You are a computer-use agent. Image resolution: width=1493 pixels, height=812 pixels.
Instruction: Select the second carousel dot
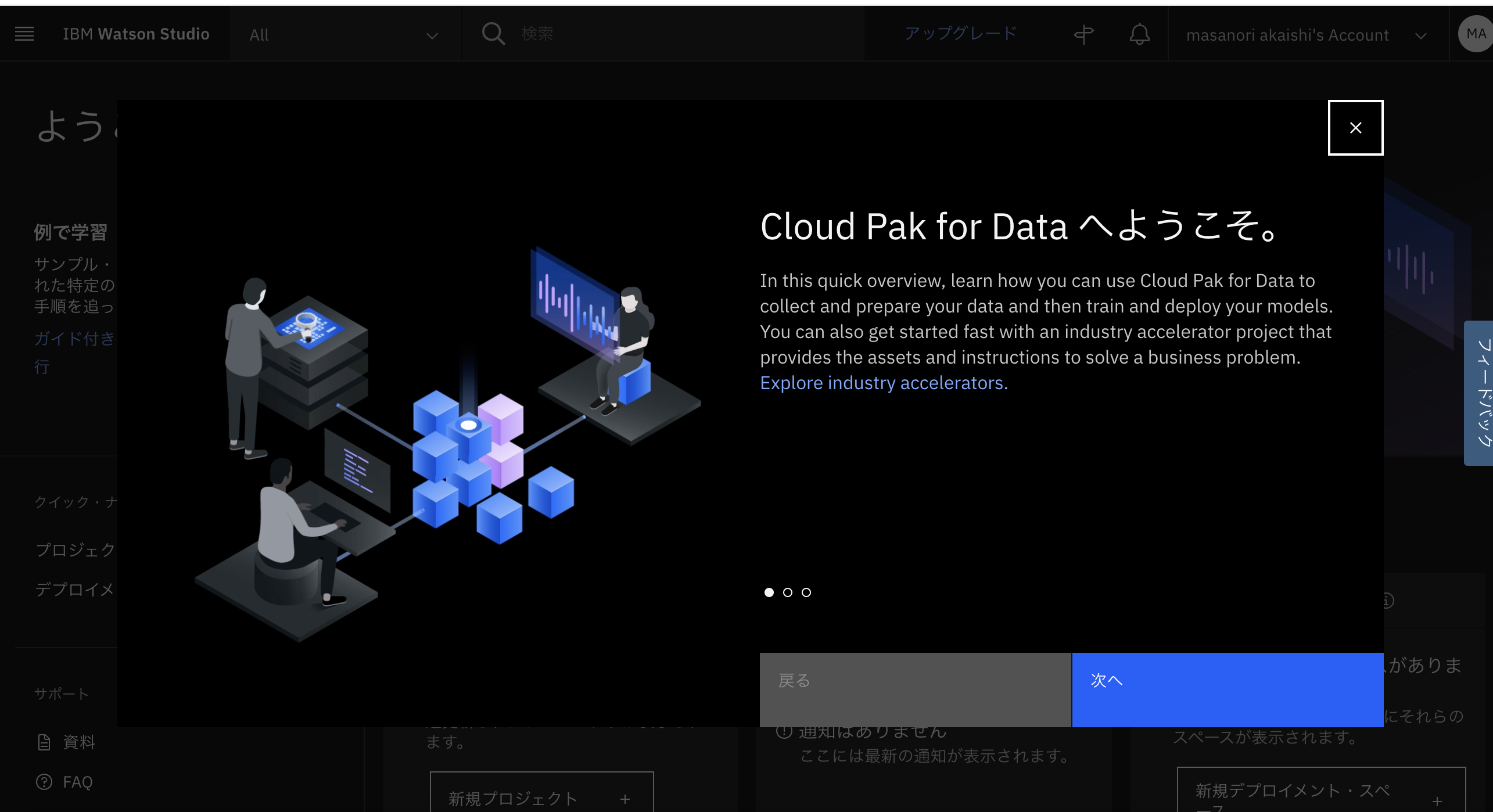click(788, 592)
